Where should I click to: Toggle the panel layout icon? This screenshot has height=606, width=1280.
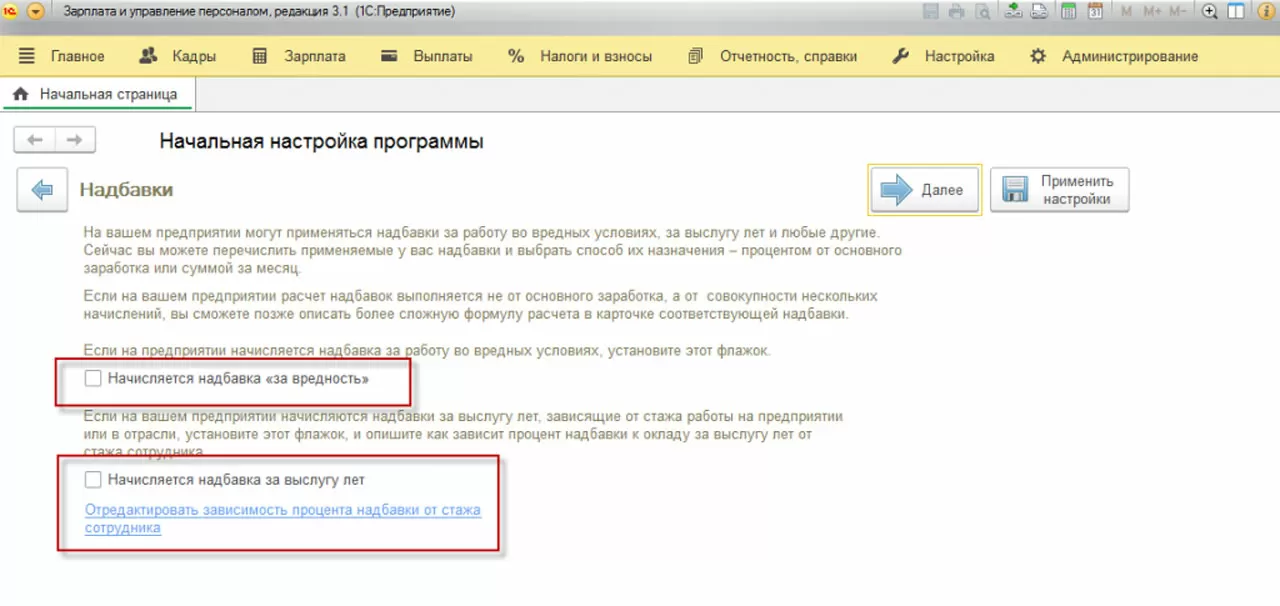pyautogui.click(x=1235, y=12)
